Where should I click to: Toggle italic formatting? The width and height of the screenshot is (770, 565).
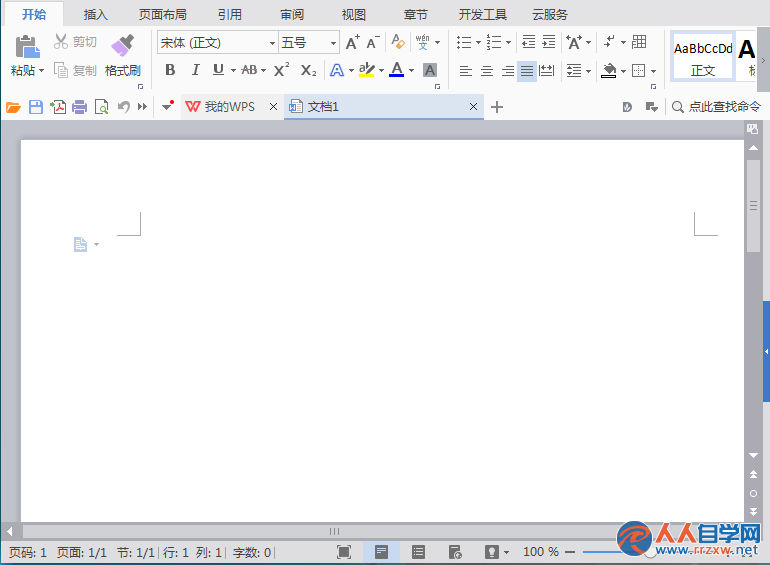click(x=195, y=70)
